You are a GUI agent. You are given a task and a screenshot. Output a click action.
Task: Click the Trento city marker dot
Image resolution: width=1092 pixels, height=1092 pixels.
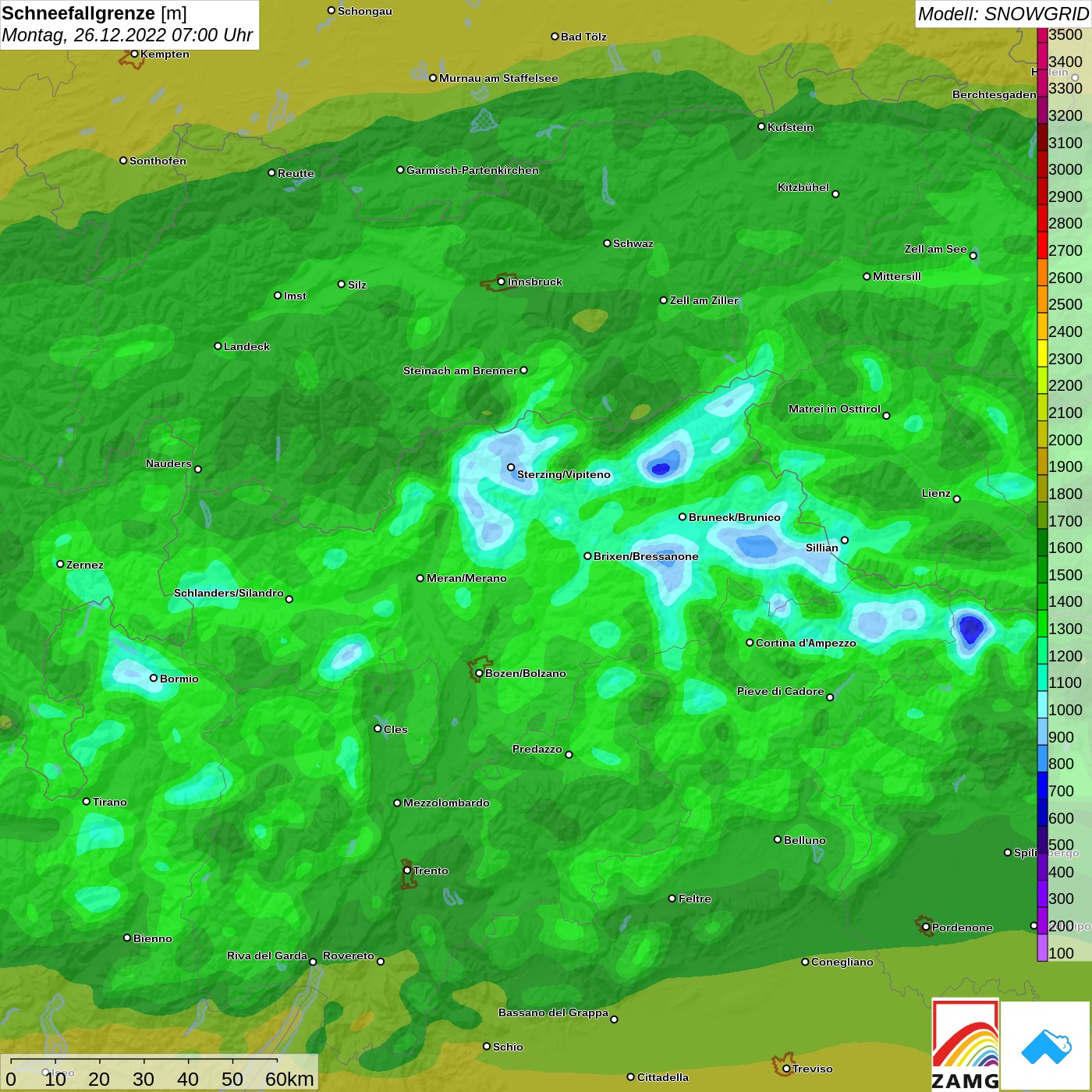[407, 870]
